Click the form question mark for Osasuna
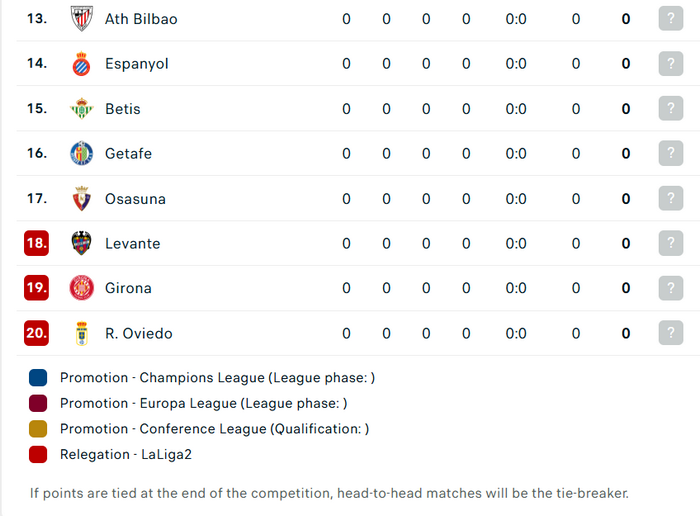Screen dimensions: 700x516 (x=671, y=198)
